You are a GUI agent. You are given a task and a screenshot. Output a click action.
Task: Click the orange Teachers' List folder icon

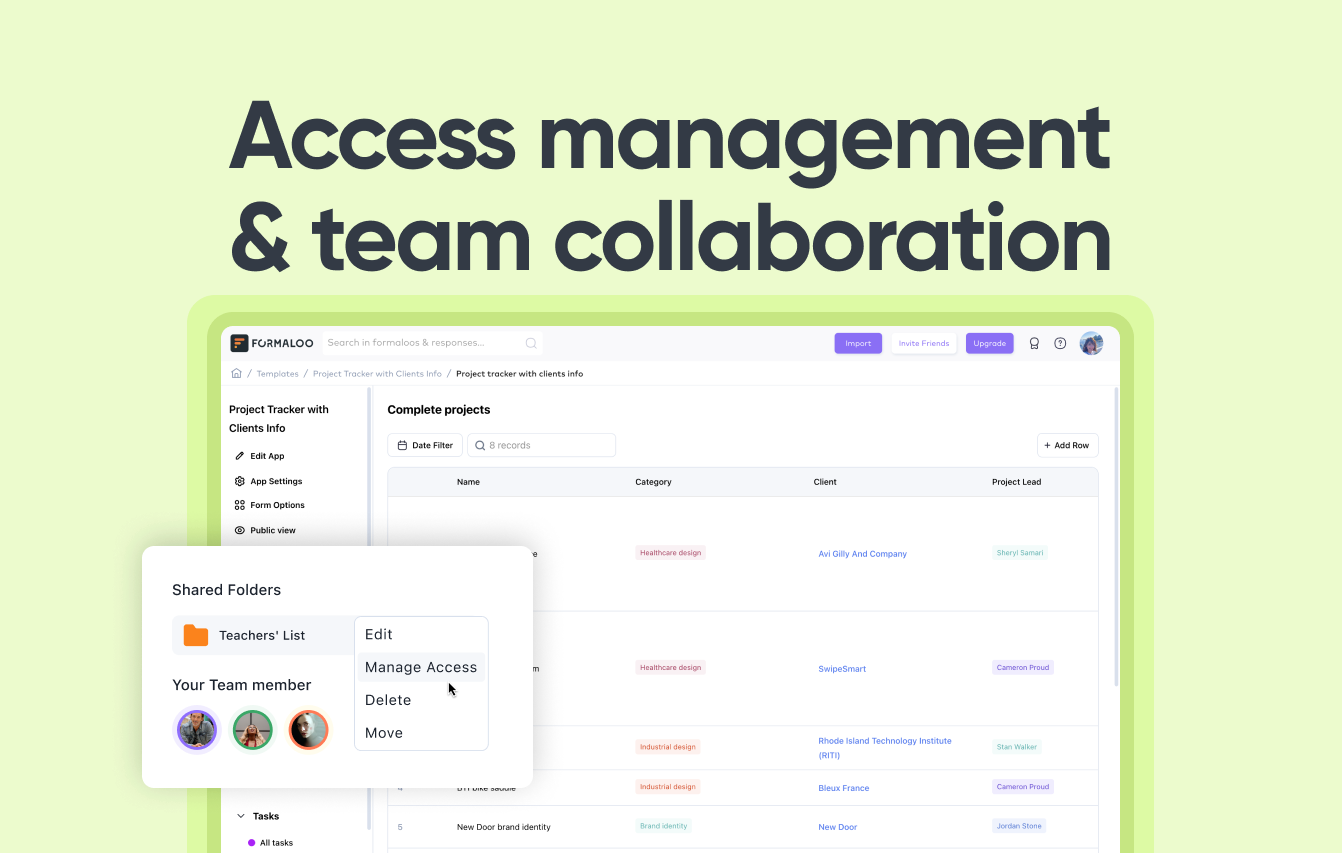pos(196,635)
